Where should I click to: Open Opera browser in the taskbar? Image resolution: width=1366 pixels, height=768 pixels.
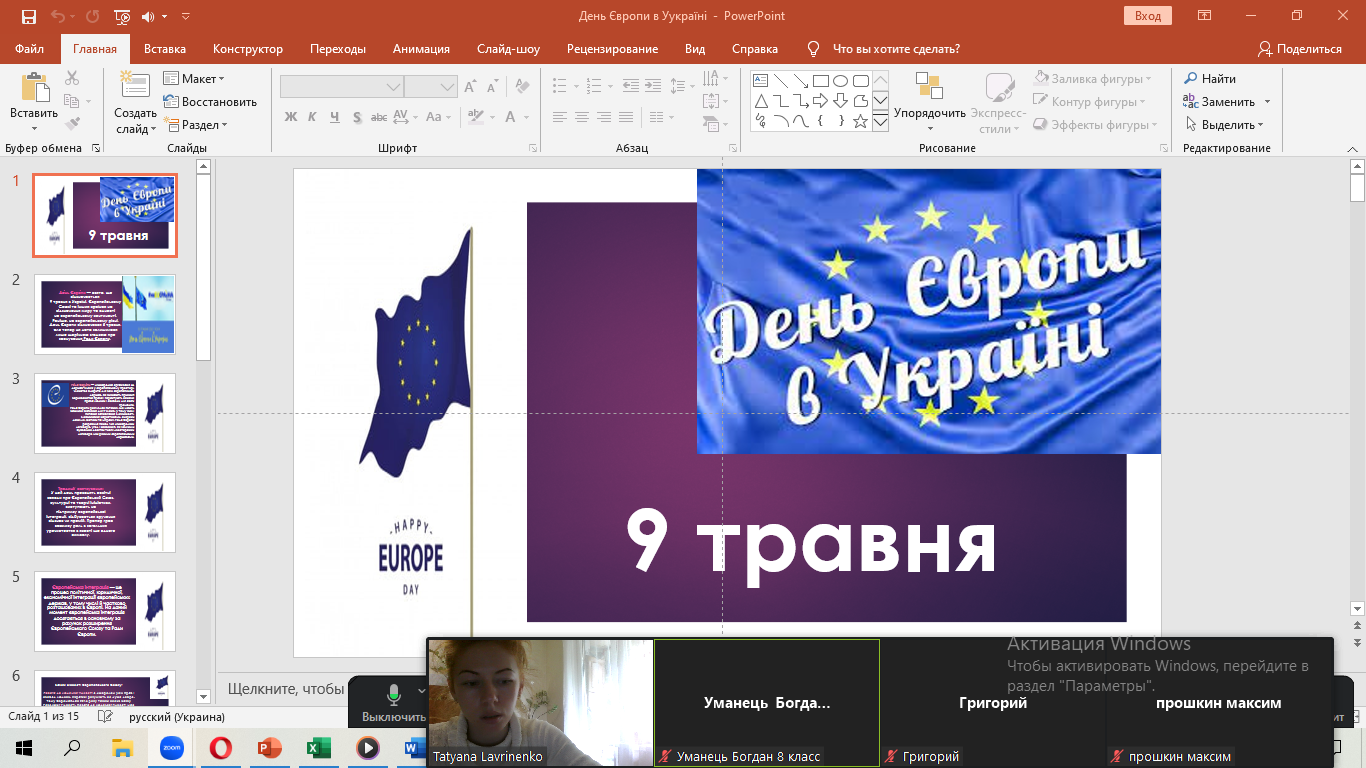(220, 747)
